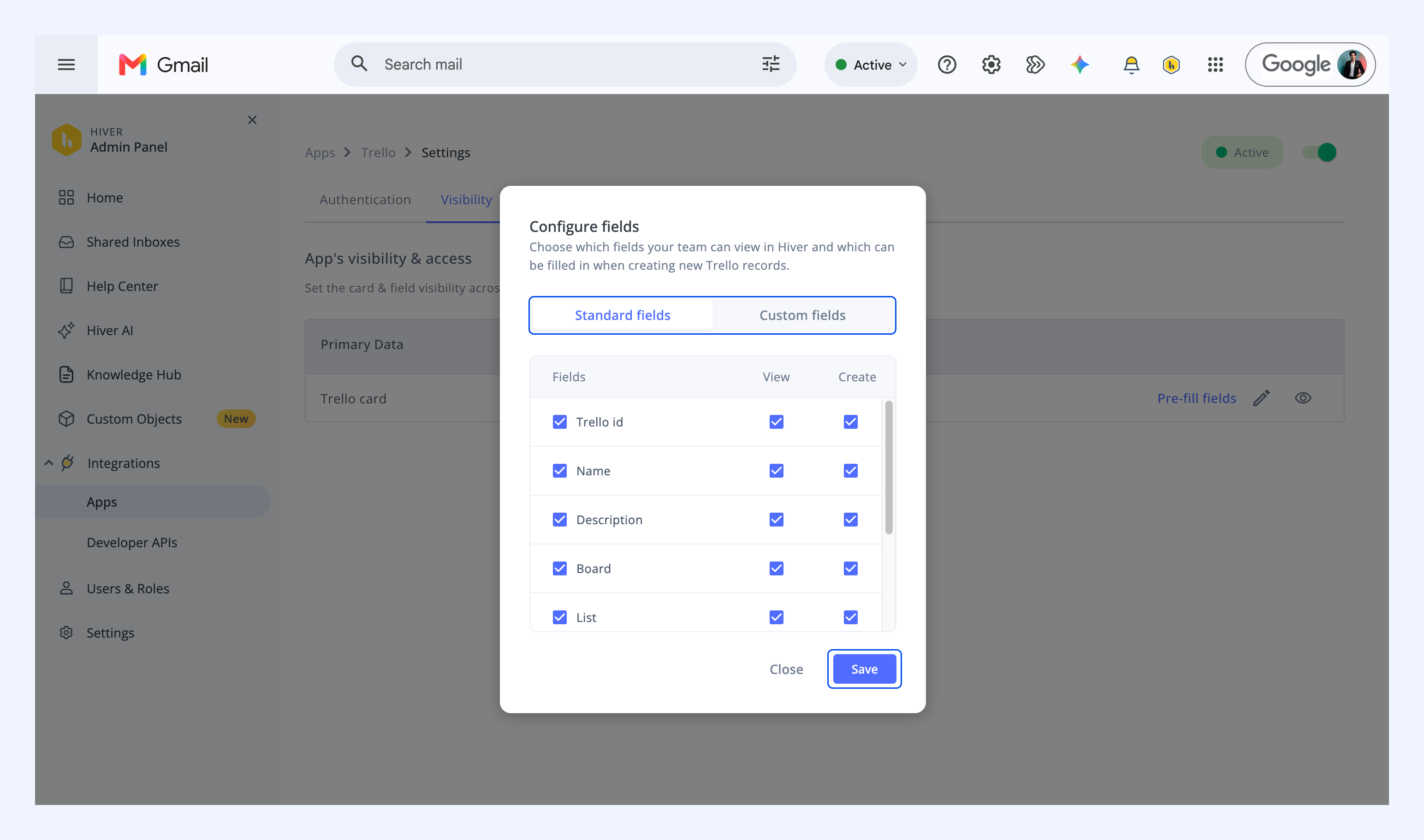Viewport: 1424px width, 840px height.
Task: Uncheck the Board field checkbox
Action: [x=559, y=568]
